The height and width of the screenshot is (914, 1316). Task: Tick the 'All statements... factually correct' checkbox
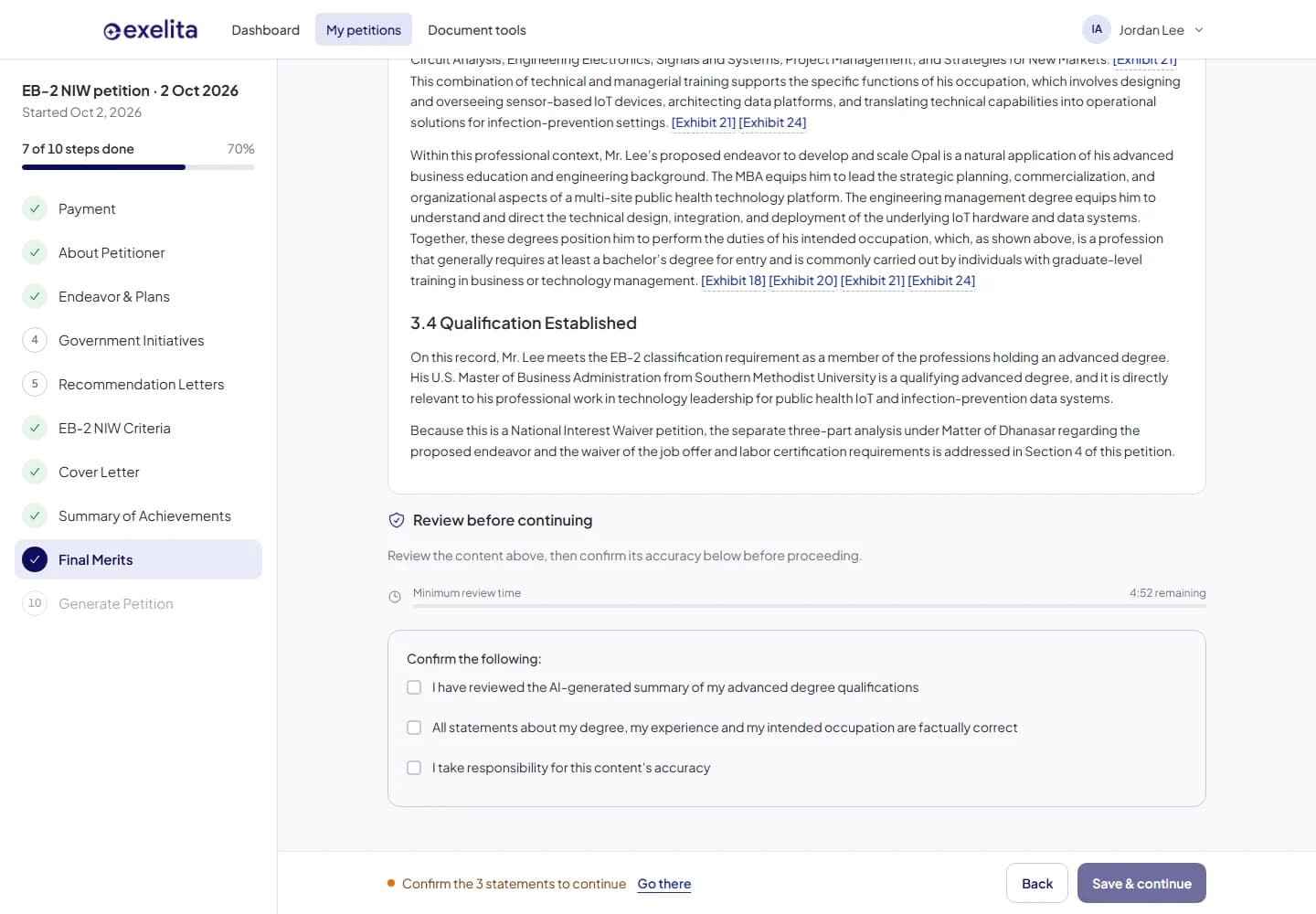coord(414,728)
